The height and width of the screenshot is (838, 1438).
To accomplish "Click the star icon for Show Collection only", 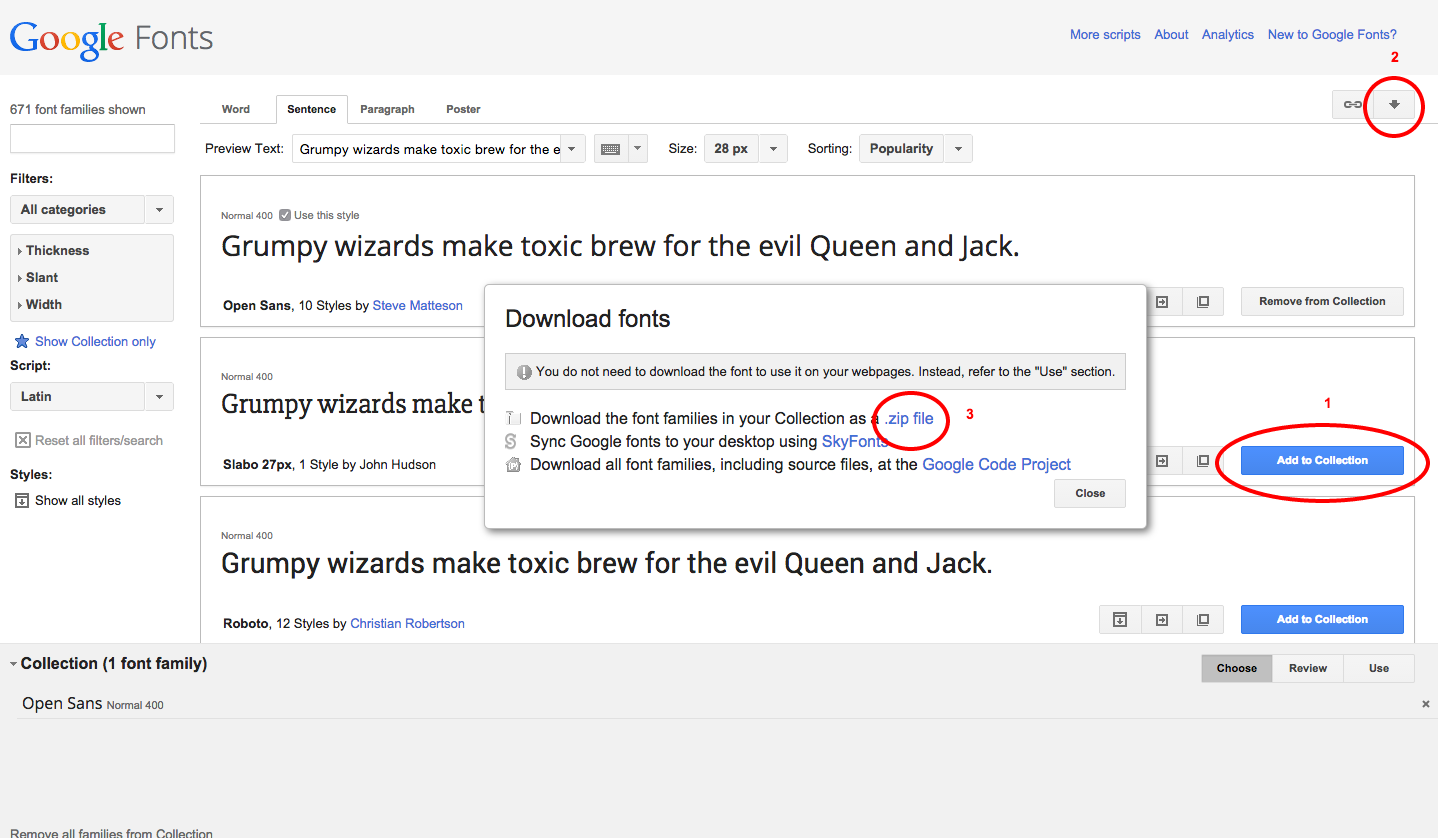I will 22,341.
